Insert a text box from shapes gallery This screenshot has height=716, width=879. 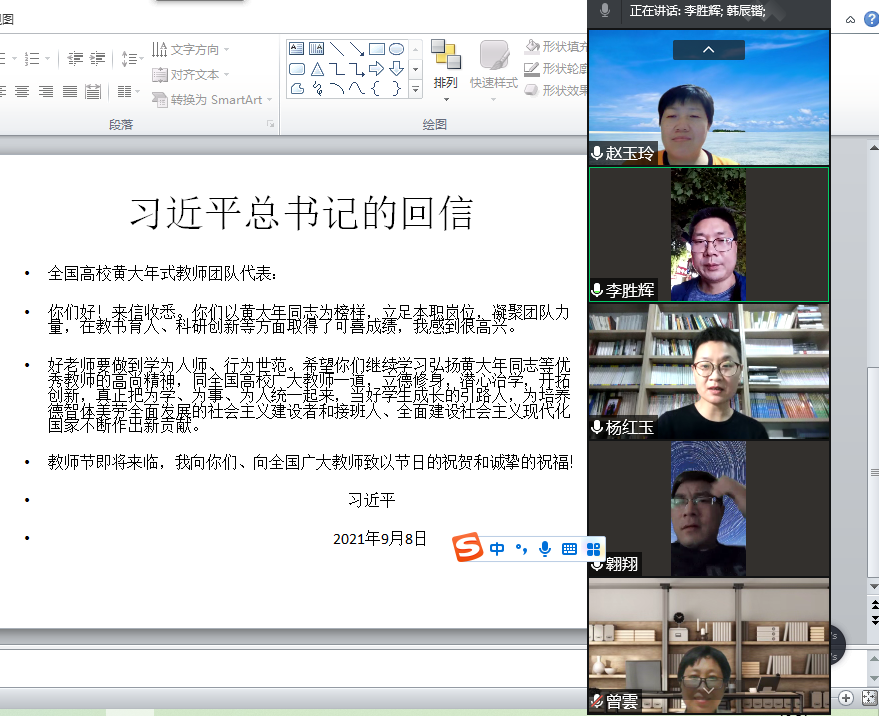pyautogui.click(x=297, y=48)
